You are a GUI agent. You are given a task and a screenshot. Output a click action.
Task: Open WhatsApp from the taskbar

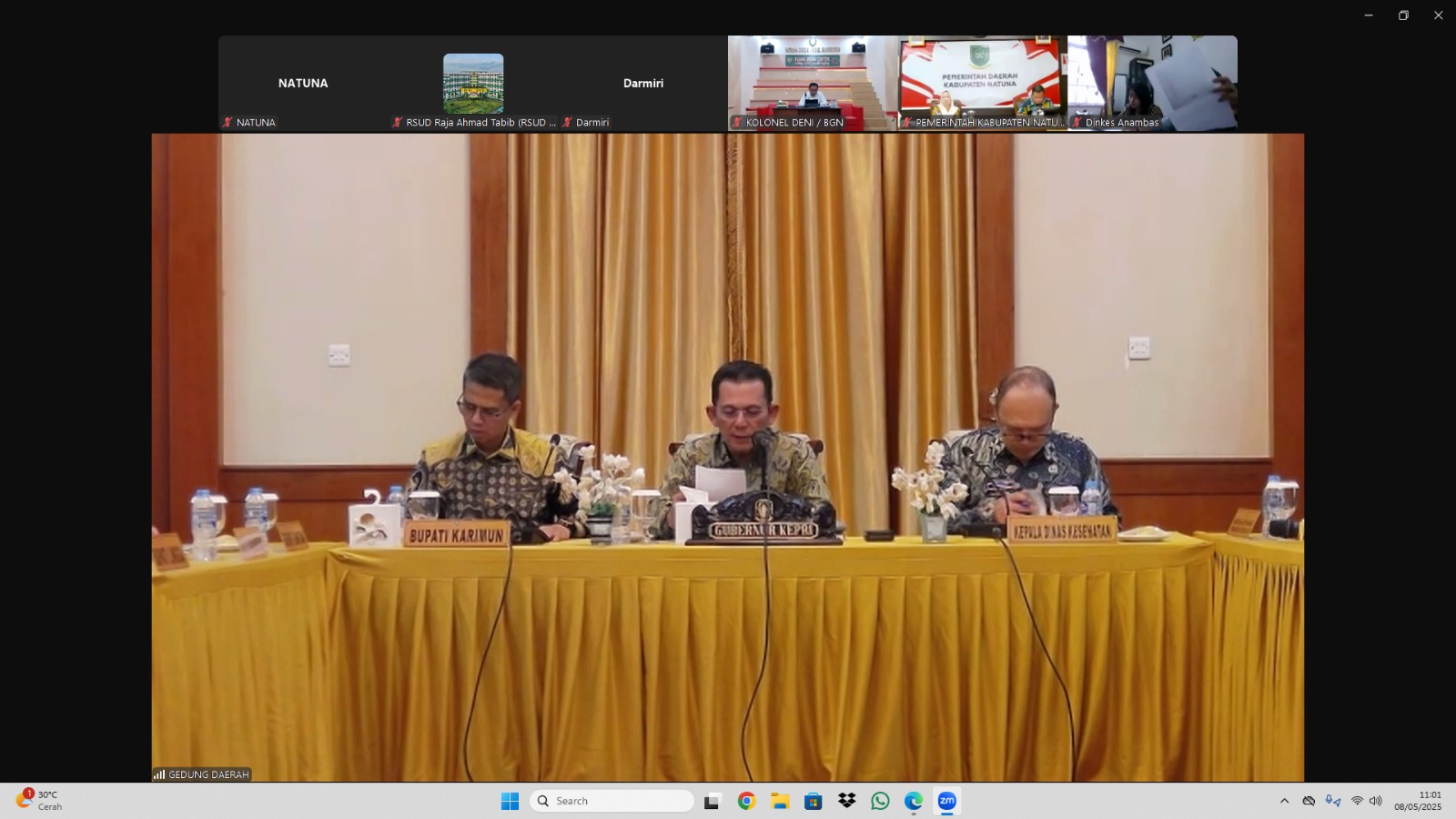tap(880, 801)
